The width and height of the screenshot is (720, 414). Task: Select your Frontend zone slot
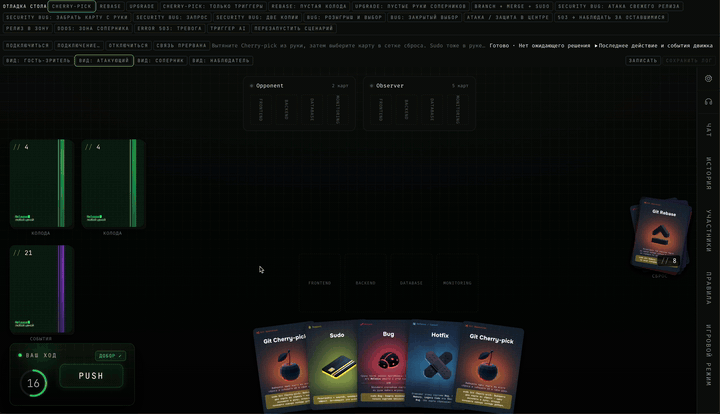(x=320, y=283)
